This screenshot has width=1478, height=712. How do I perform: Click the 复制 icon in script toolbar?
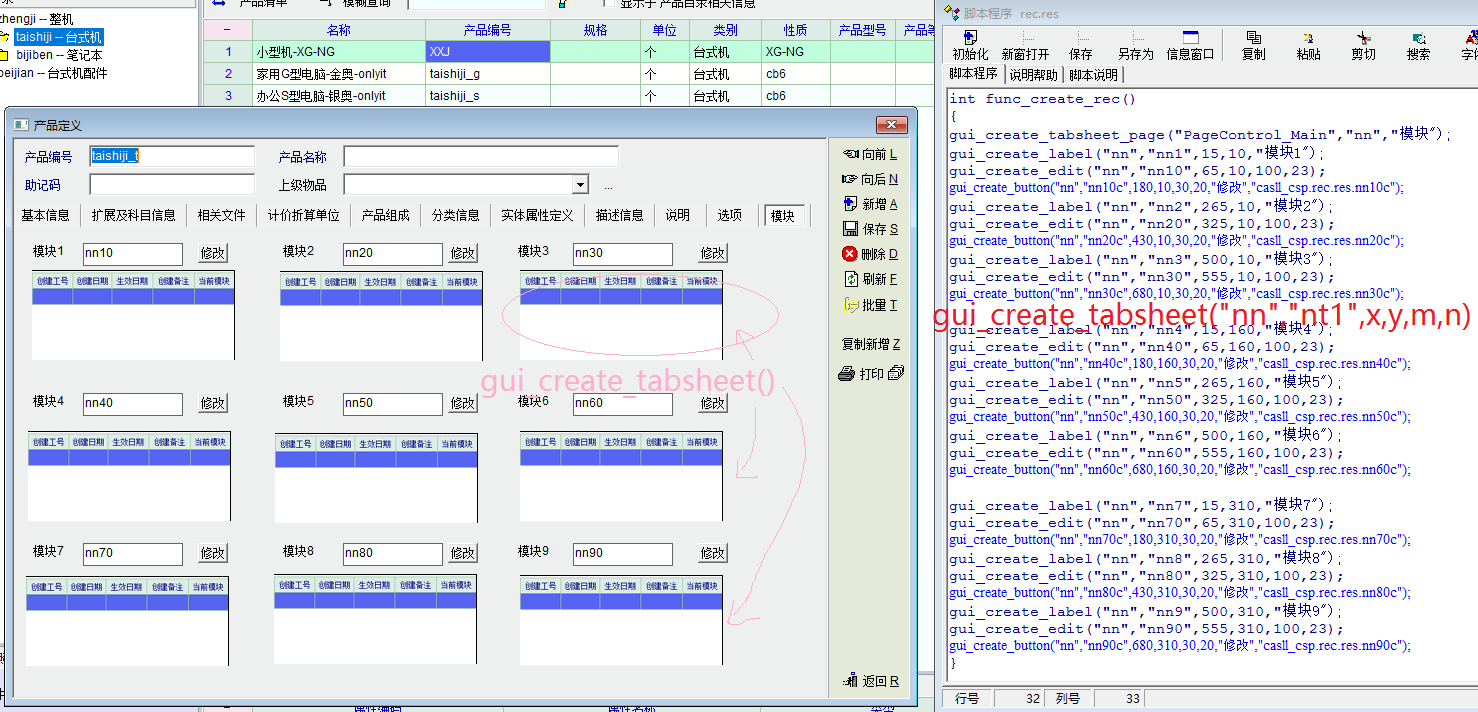pyautogui.click(x=1253, y=38)
